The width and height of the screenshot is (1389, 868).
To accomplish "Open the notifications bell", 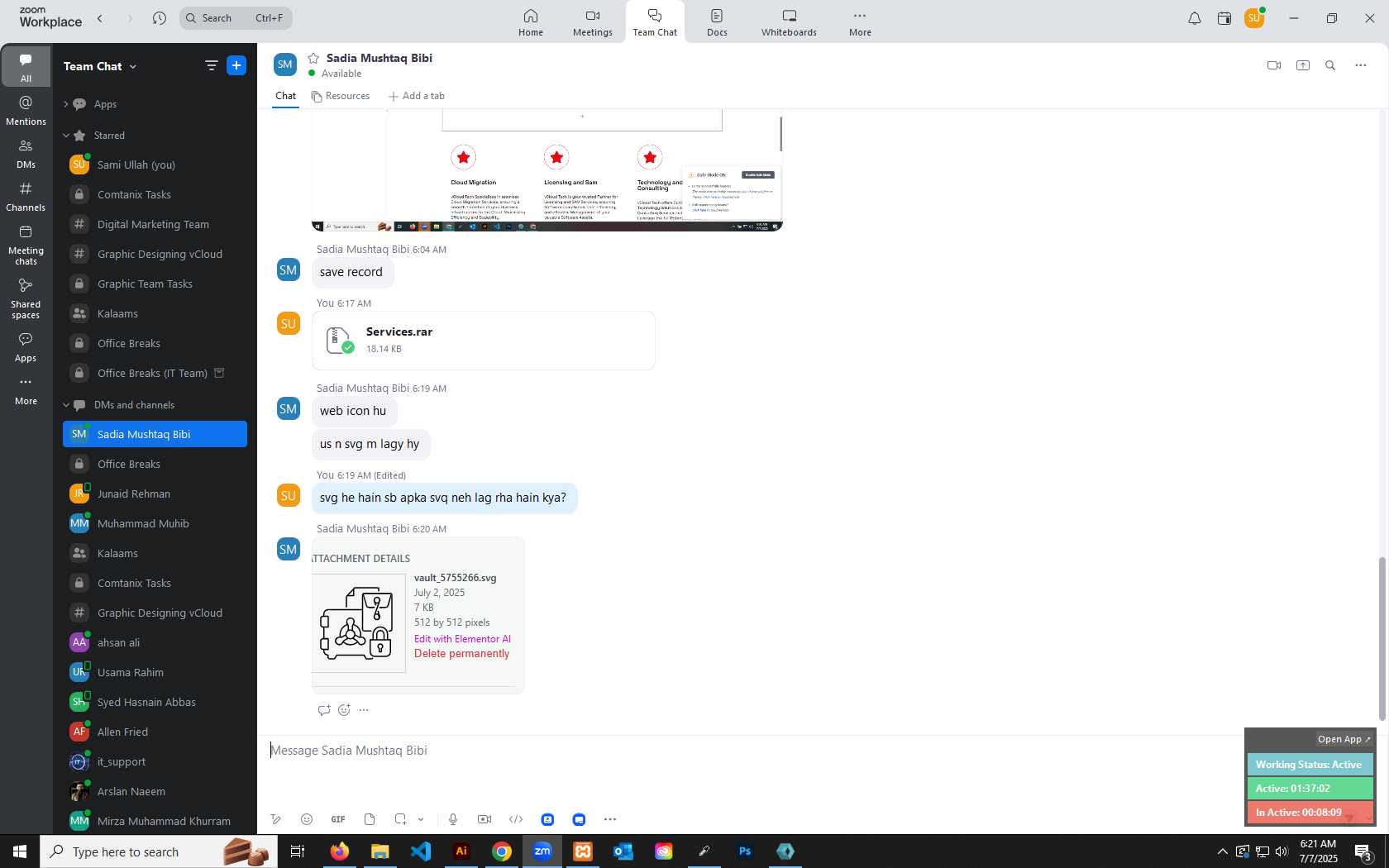I will click(x=1195, y=18).
